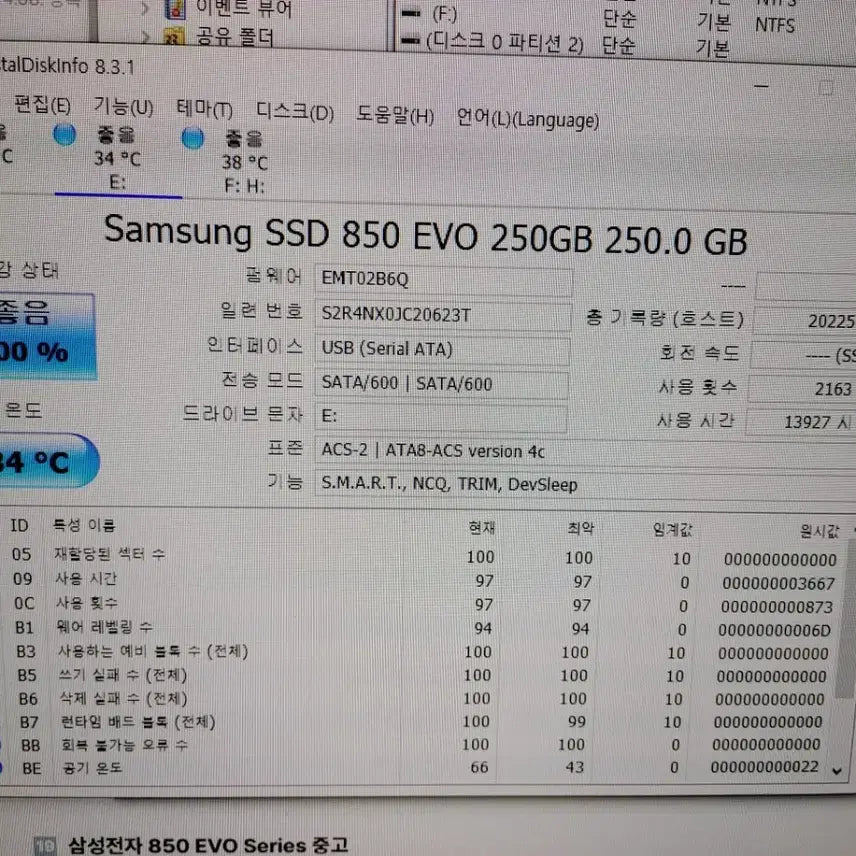
Task: Select SMART row 0C 사용 횟수
Action: tap(424, 604)
